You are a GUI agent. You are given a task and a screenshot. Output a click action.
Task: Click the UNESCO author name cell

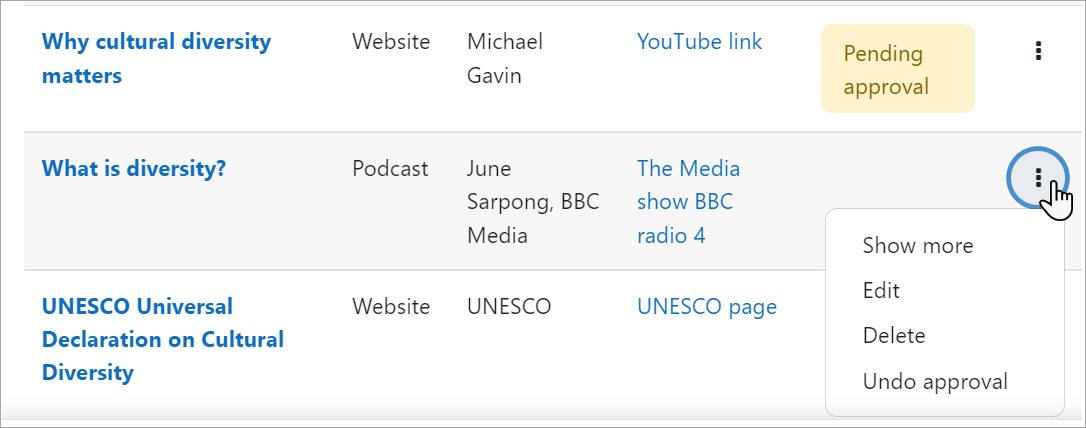pos(509,307)
